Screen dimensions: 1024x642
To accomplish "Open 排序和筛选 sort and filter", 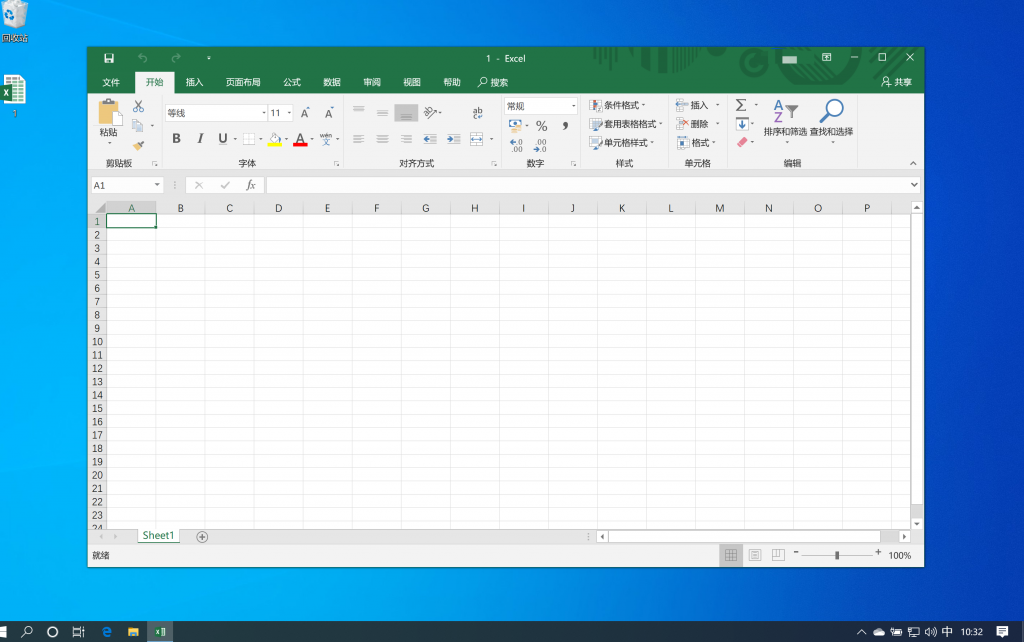I will (786, 121).
